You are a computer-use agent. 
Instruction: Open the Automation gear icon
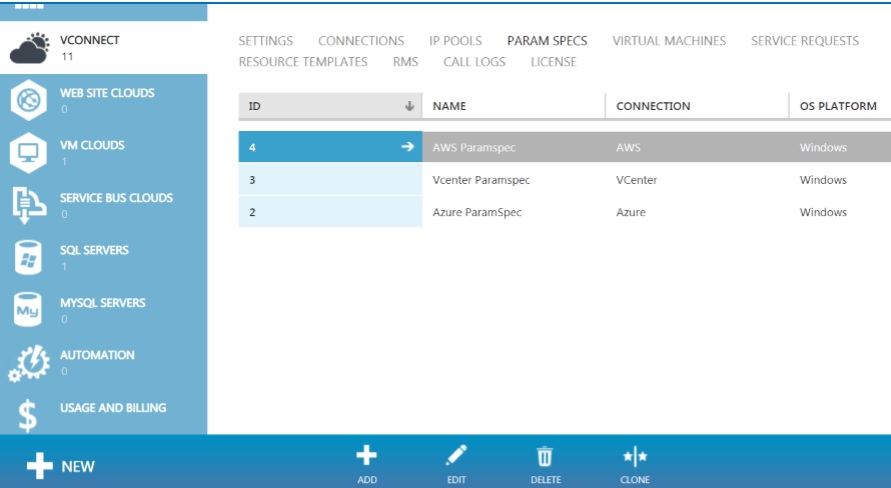click(29, 362)
